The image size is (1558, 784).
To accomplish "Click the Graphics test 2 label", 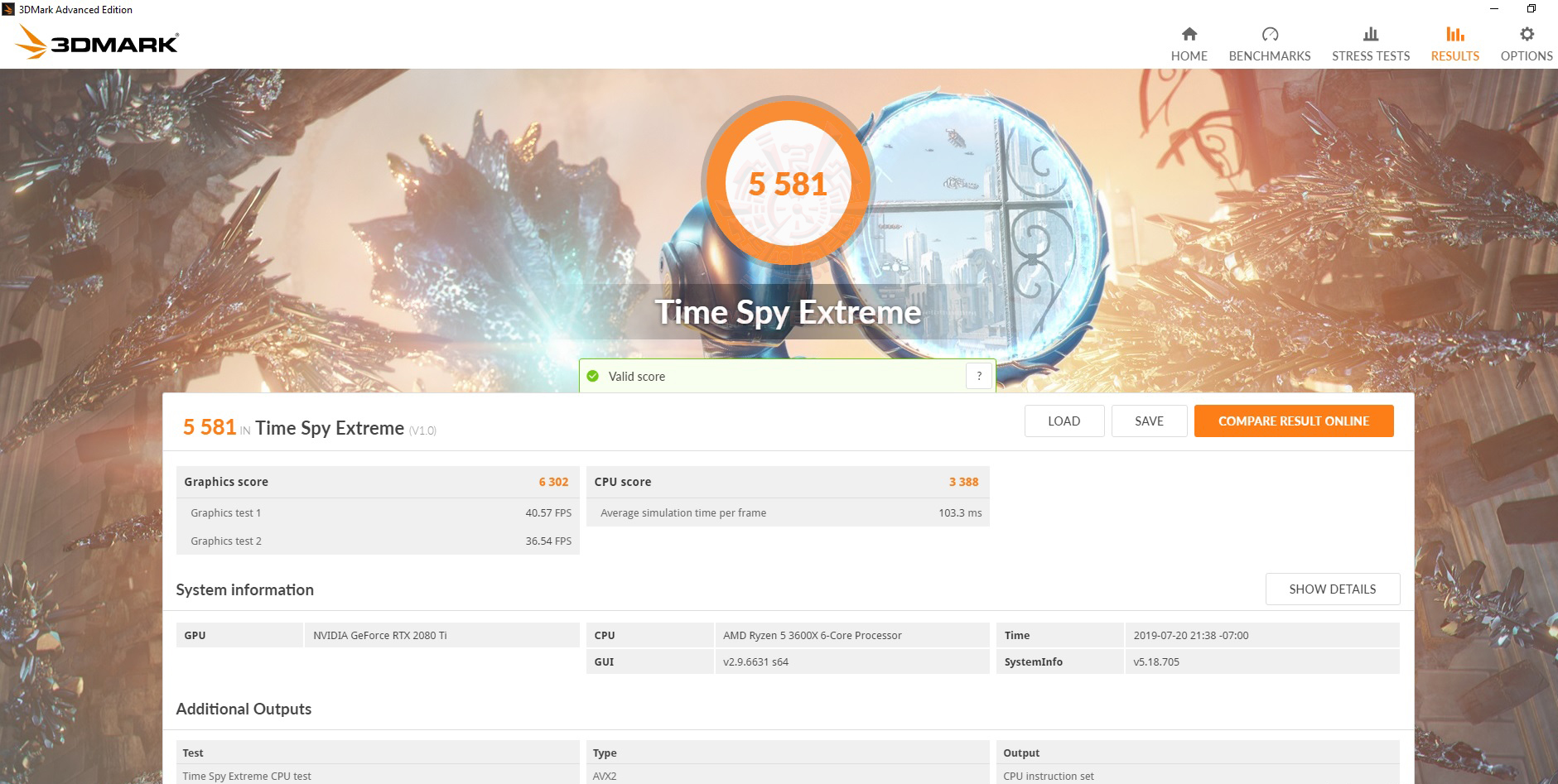I will point(225,541).
